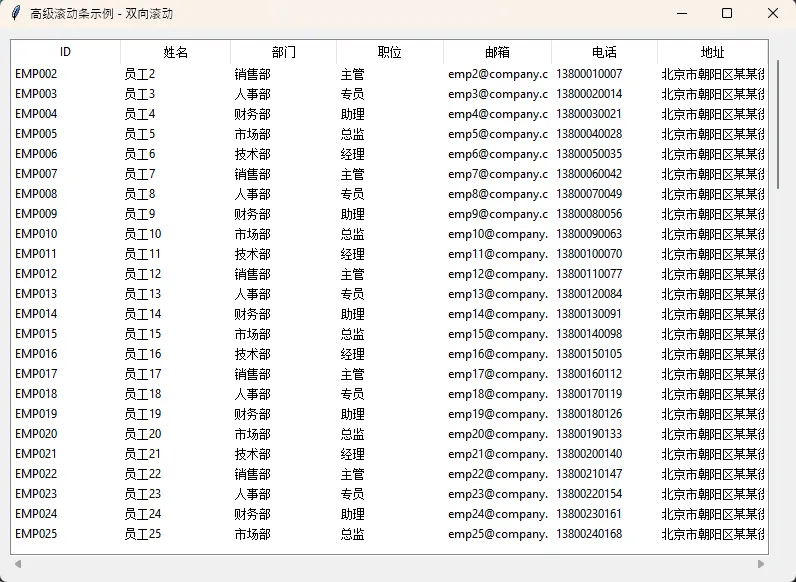Click the email emp15@company cell
Image resolution: width=796 pixels, height=582 pixels.
click(x=497, y=334)
